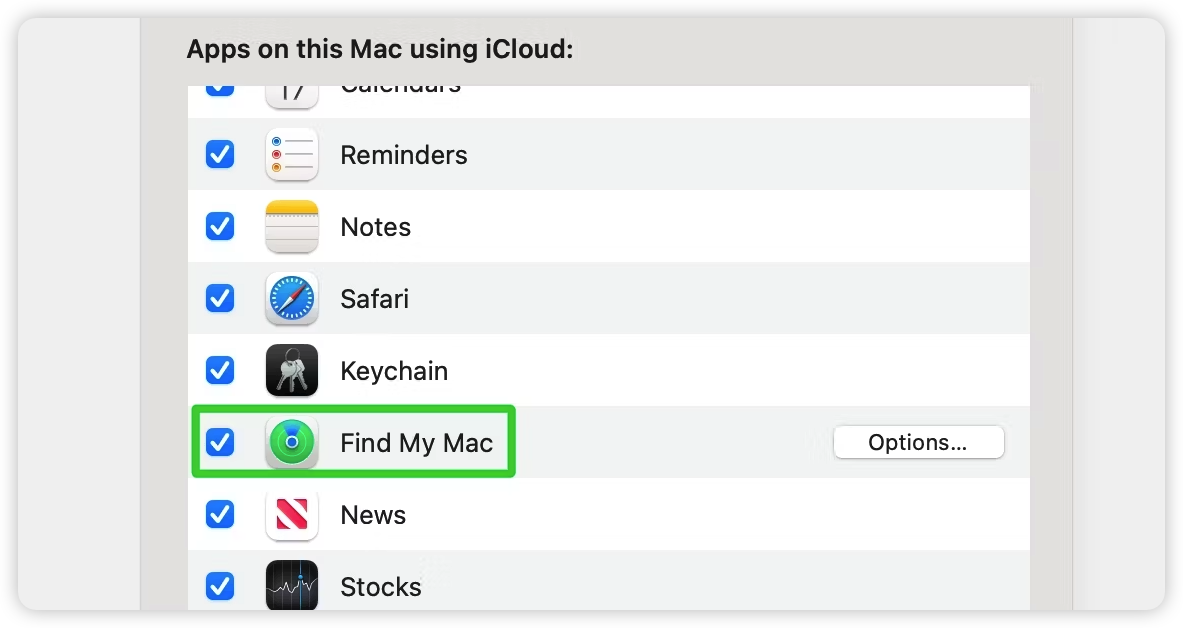Click the yellow Notes app icon
This screenshot has width=1183, height=628.
pyautogui.click(x=292, y=226)
